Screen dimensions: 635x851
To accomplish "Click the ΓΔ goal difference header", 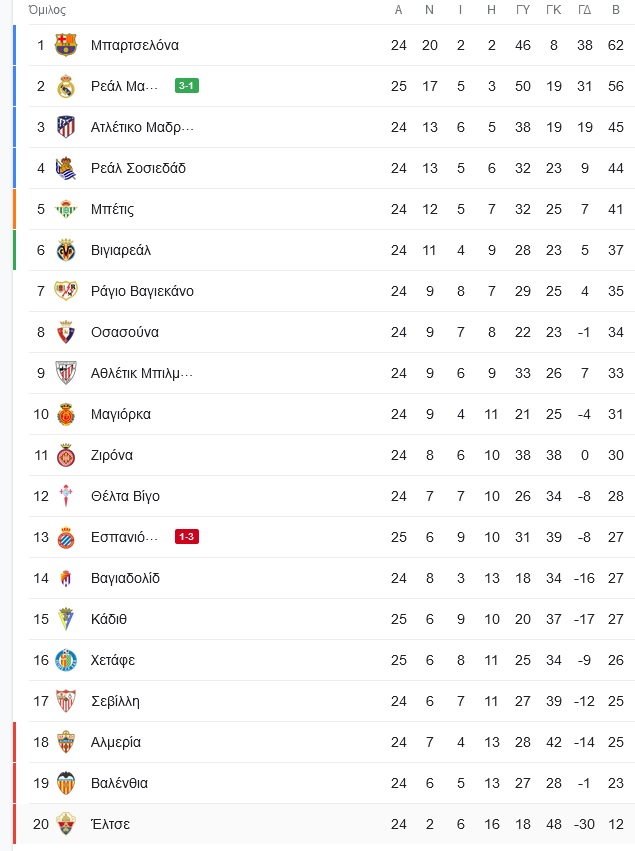I will (x=585, y=10).
